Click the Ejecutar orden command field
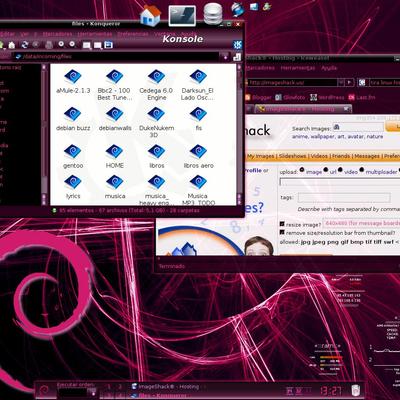 [x=77, y=392]
